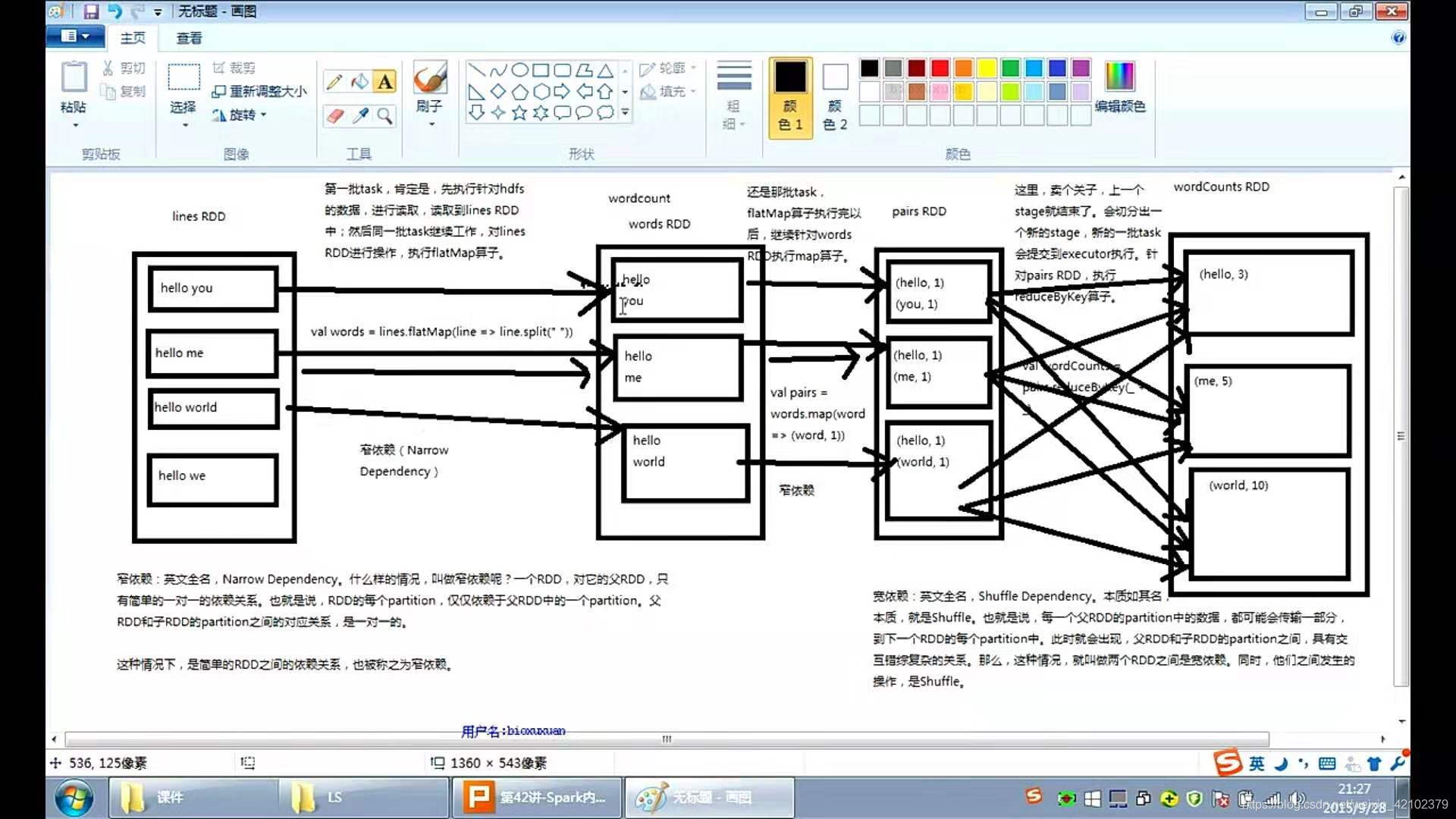Open the Edit colors button
Image resolution: width=1456 pixels, height=819 pixels.
[1119, 87]
